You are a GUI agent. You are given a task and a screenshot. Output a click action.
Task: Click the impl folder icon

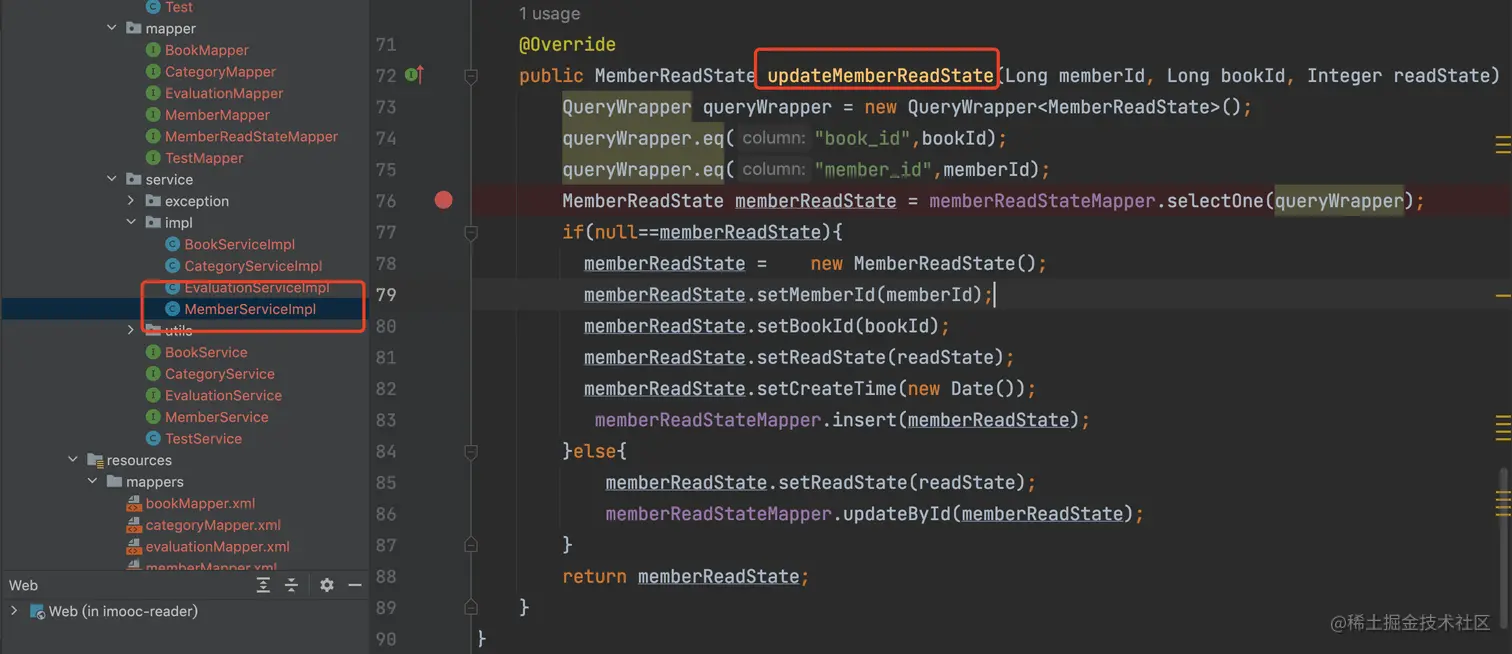pos(153,223)
